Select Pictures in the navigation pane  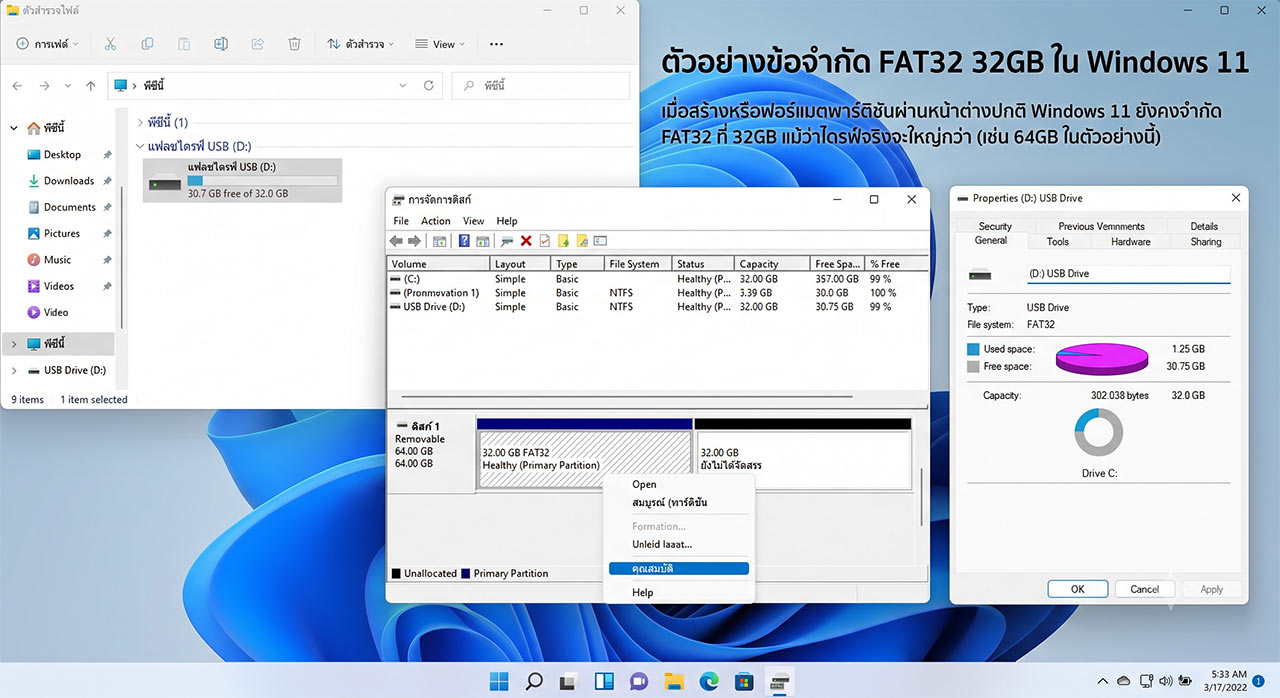point(62,233)
